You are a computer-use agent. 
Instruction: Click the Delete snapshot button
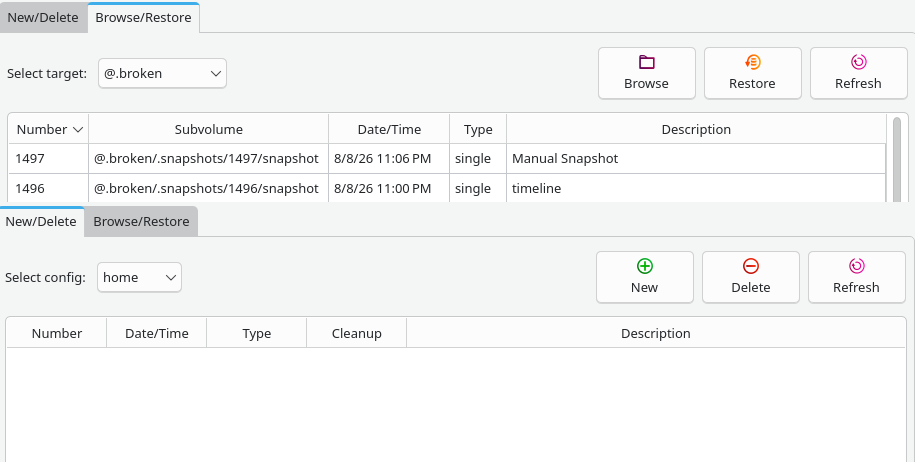(750, 278)
